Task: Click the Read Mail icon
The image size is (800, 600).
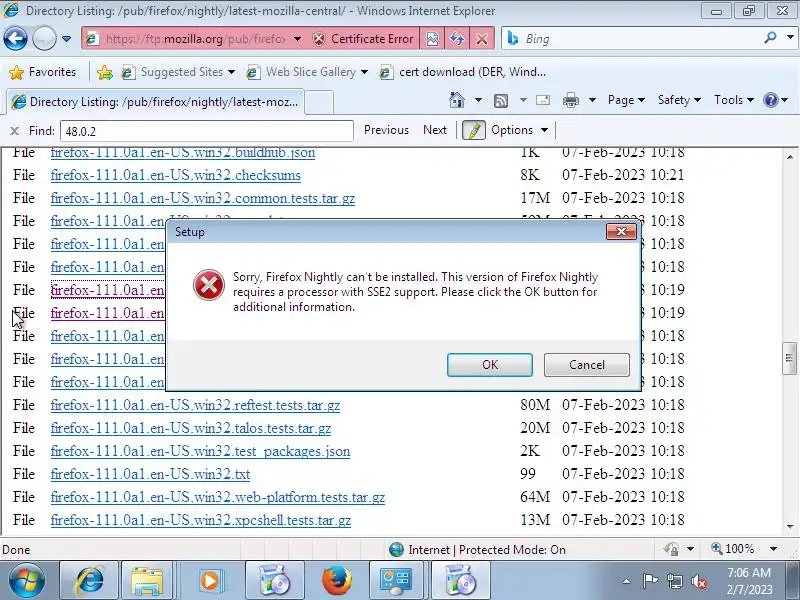Action: [542, 100]
